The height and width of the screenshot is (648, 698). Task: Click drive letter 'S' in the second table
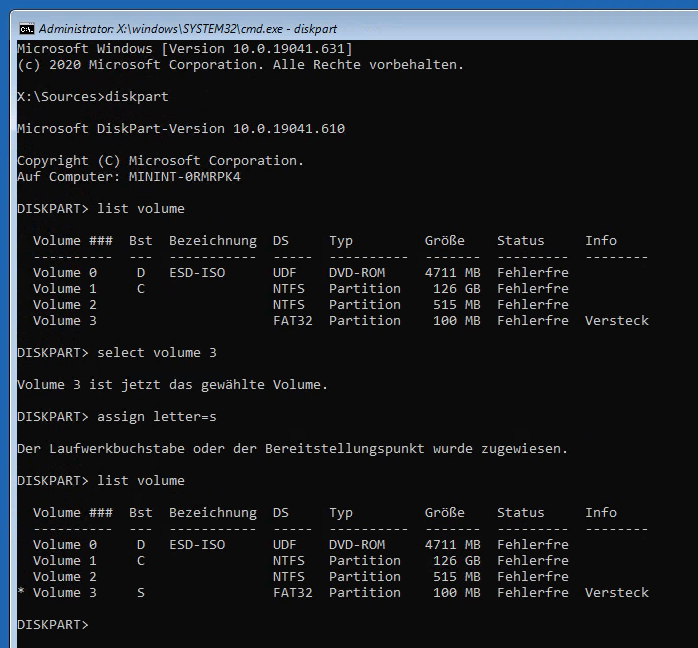pyautogui.click(x=141, y=593)
